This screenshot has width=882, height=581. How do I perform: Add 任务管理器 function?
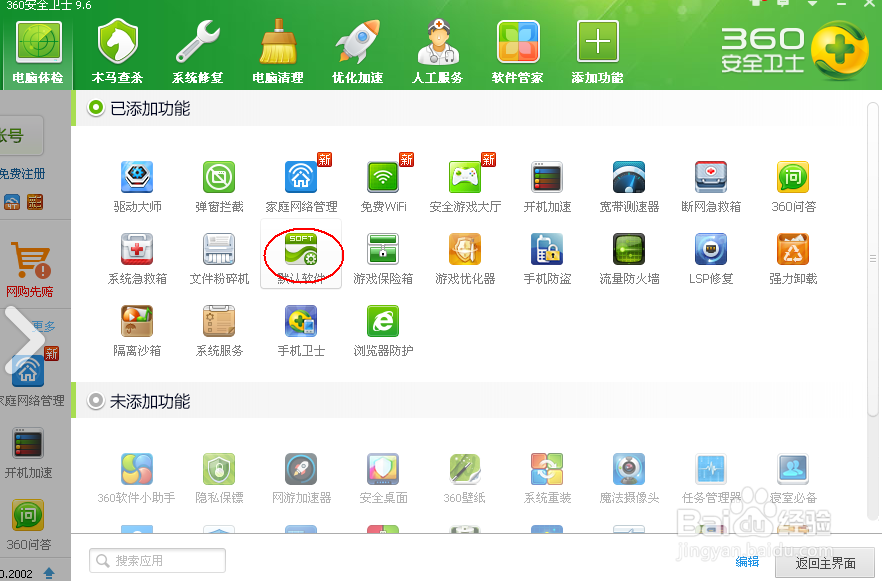click(x=711, y=478)
